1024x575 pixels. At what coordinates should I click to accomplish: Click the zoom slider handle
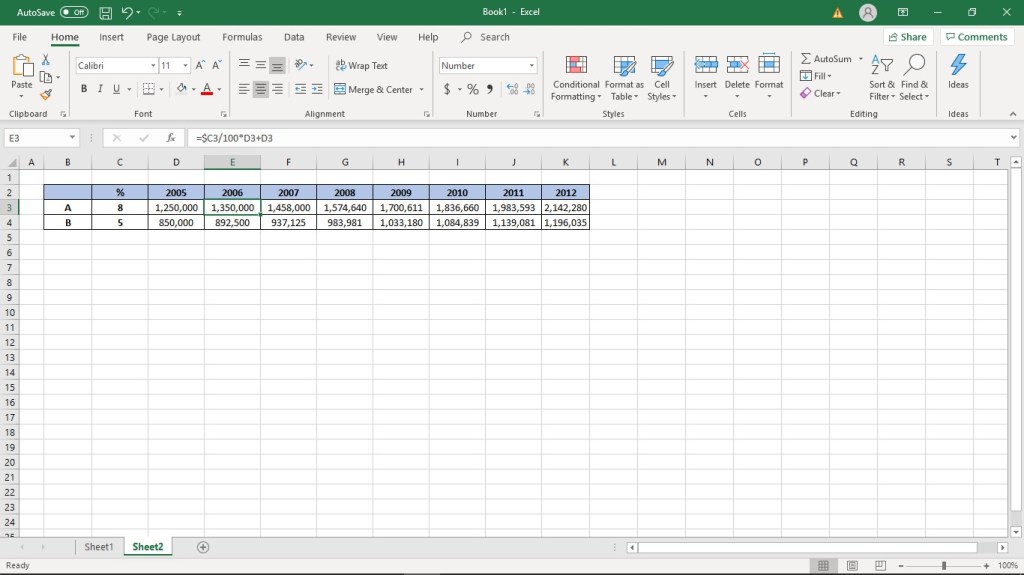click(x=944, y=566)
